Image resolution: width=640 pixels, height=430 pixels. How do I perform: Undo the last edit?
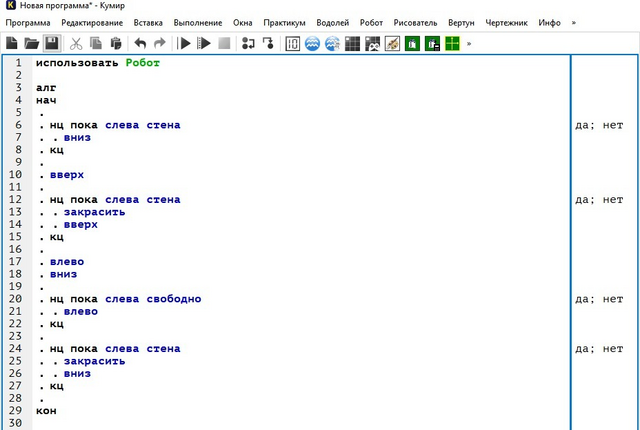pos(140,43)
